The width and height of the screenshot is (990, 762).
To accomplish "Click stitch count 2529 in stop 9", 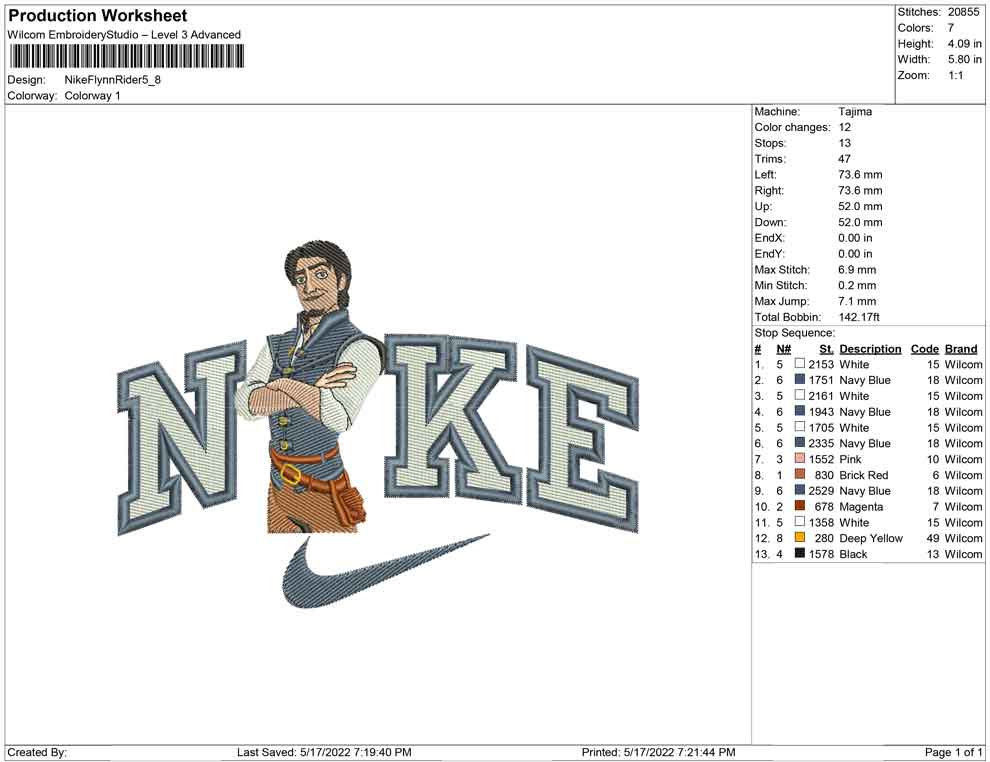I will click(x=821, y=491).
